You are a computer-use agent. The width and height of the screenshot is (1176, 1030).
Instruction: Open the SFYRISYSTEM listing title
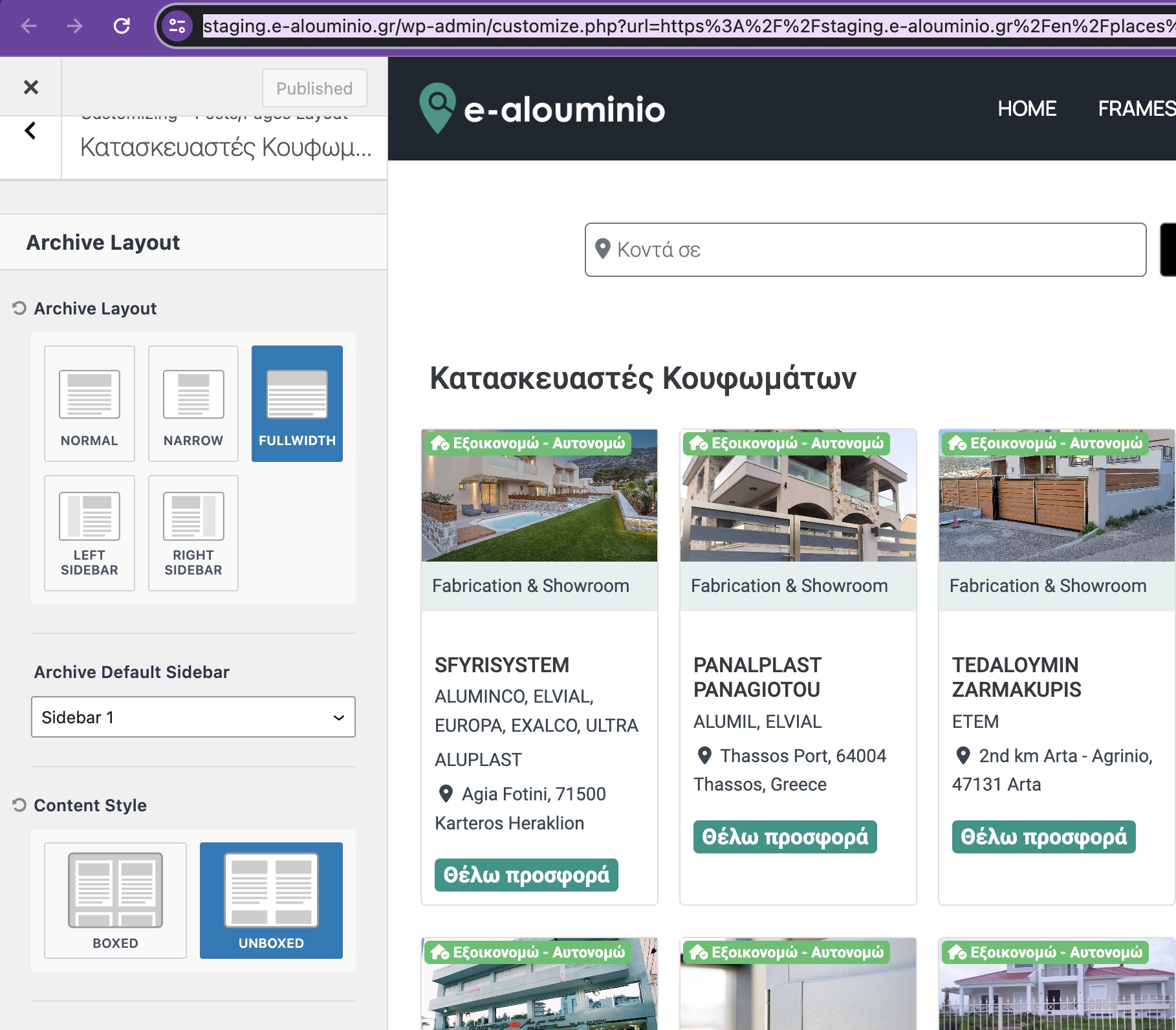[502, 665]
